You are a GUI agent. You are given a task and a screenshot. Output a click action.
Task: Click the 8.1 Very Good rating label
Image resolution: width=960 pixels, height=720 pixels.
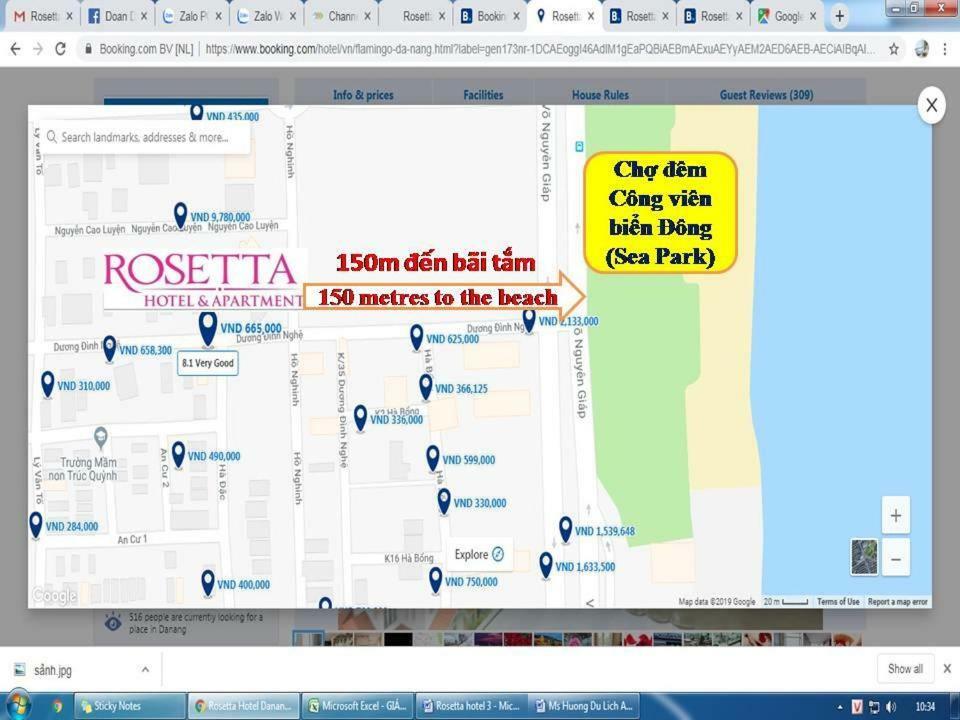[208, 363]
